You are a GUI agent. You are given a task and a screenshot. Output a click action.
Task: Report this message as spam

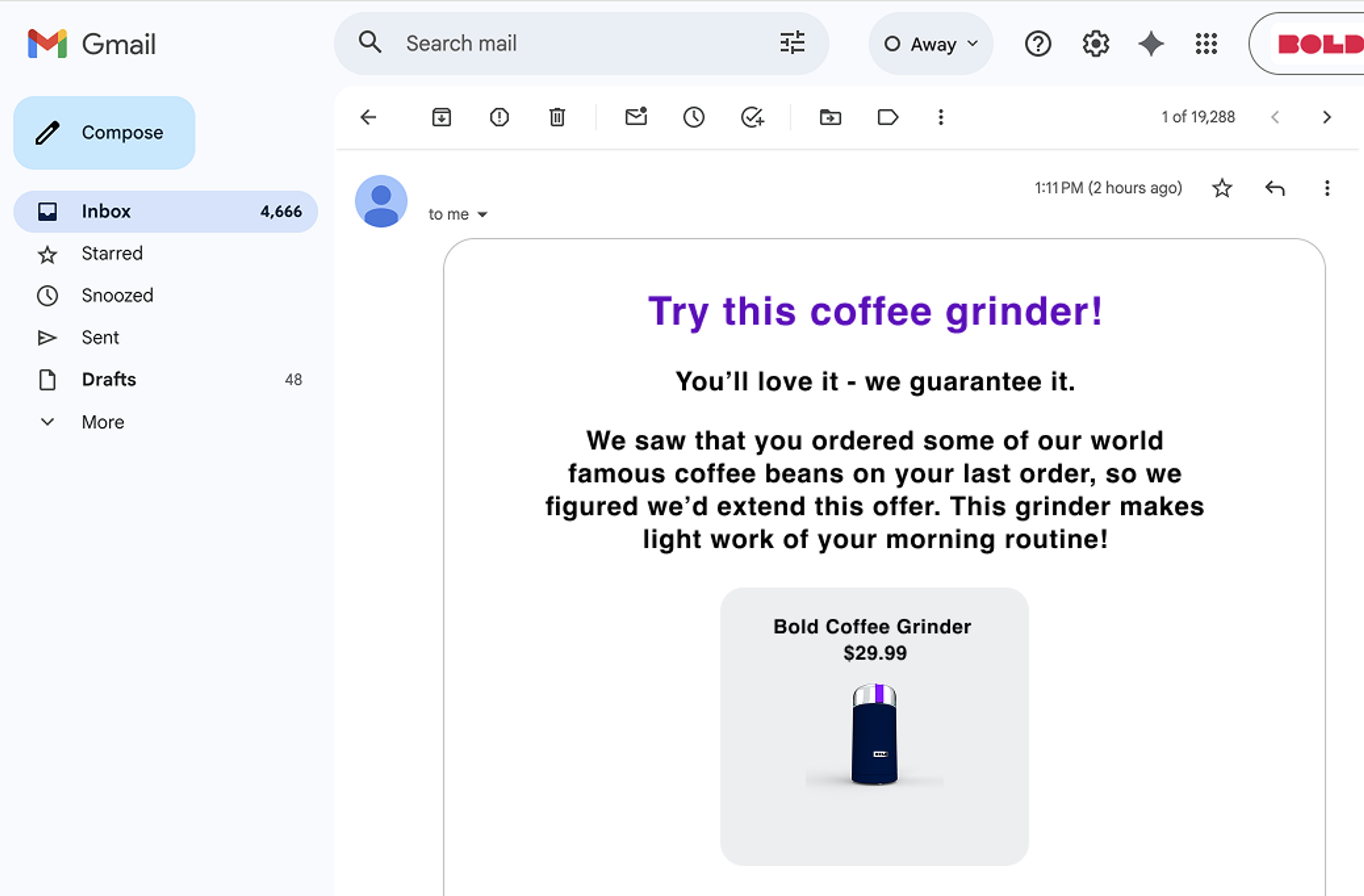click(x=499, y=118)
